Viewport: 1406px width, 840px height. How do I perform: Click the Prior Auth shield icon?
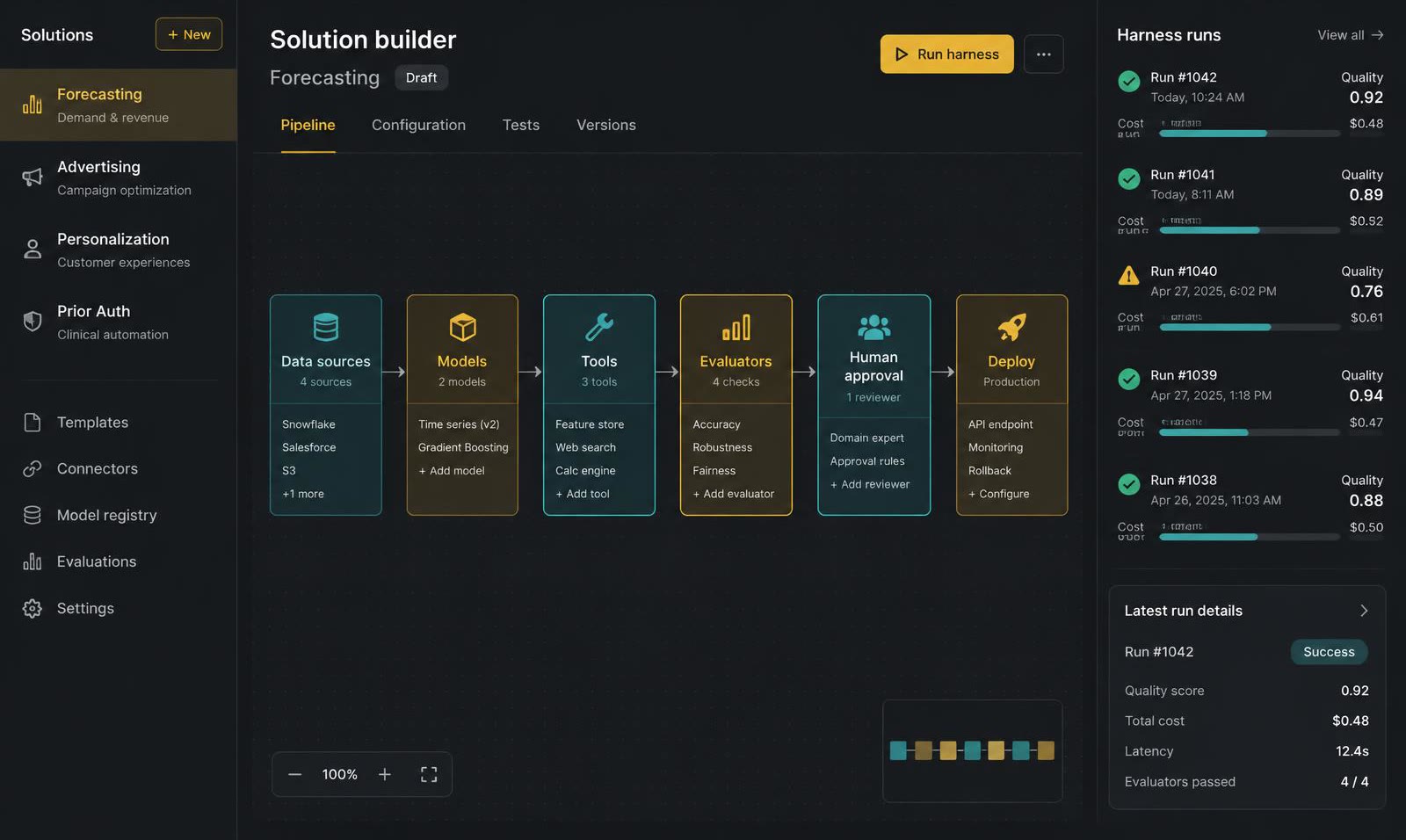coord(33,322)
